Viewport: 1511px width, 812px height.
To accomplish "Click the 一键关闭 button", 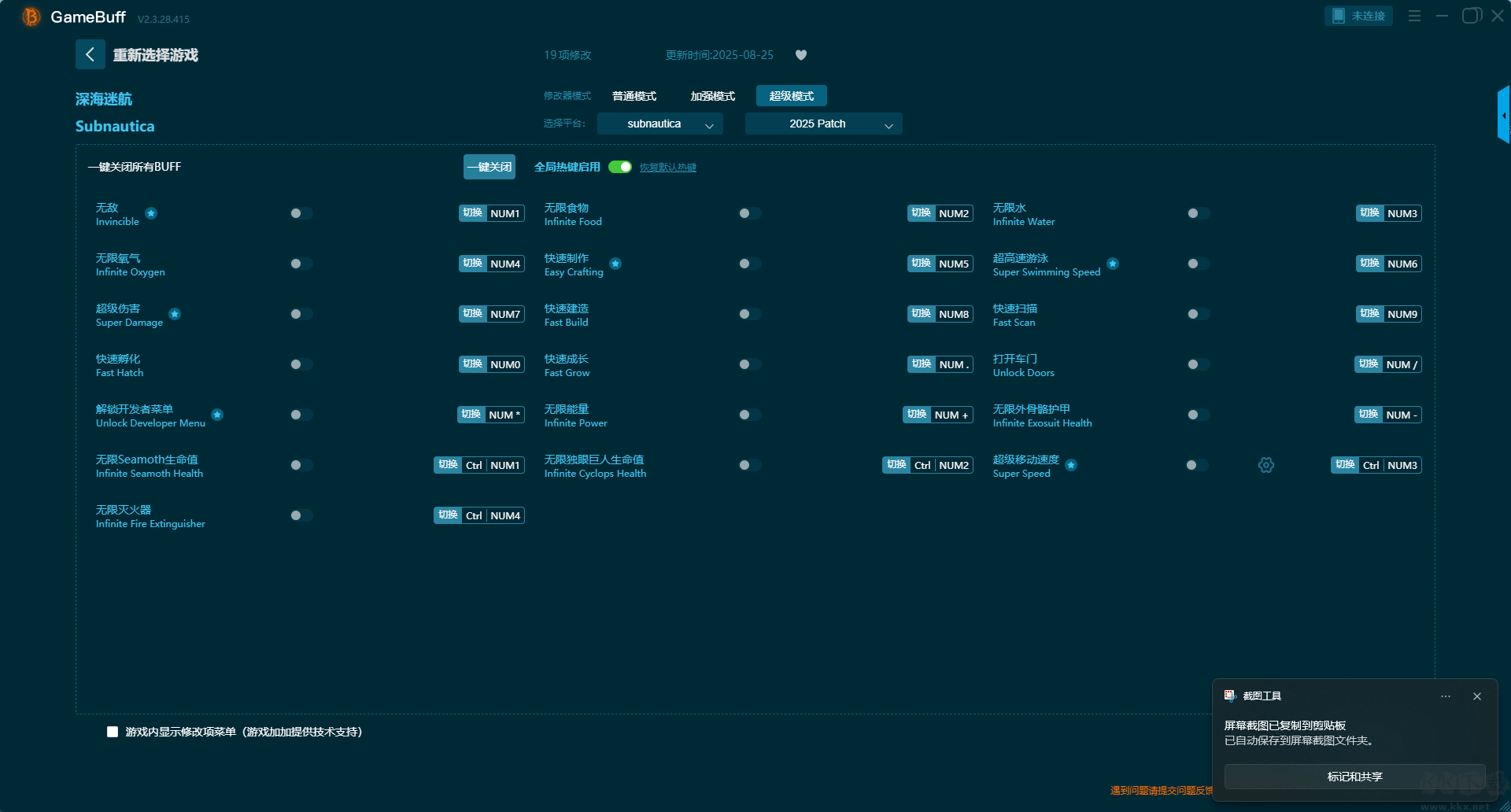I will tap(490, 167).
